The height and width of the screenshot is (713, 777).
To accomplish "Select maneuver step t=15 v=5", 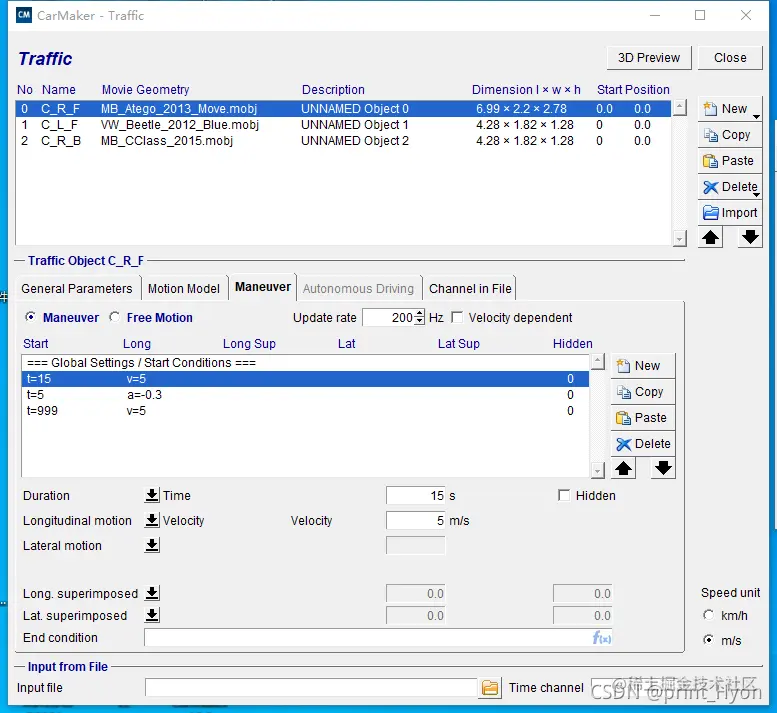I will coord(305,379).
